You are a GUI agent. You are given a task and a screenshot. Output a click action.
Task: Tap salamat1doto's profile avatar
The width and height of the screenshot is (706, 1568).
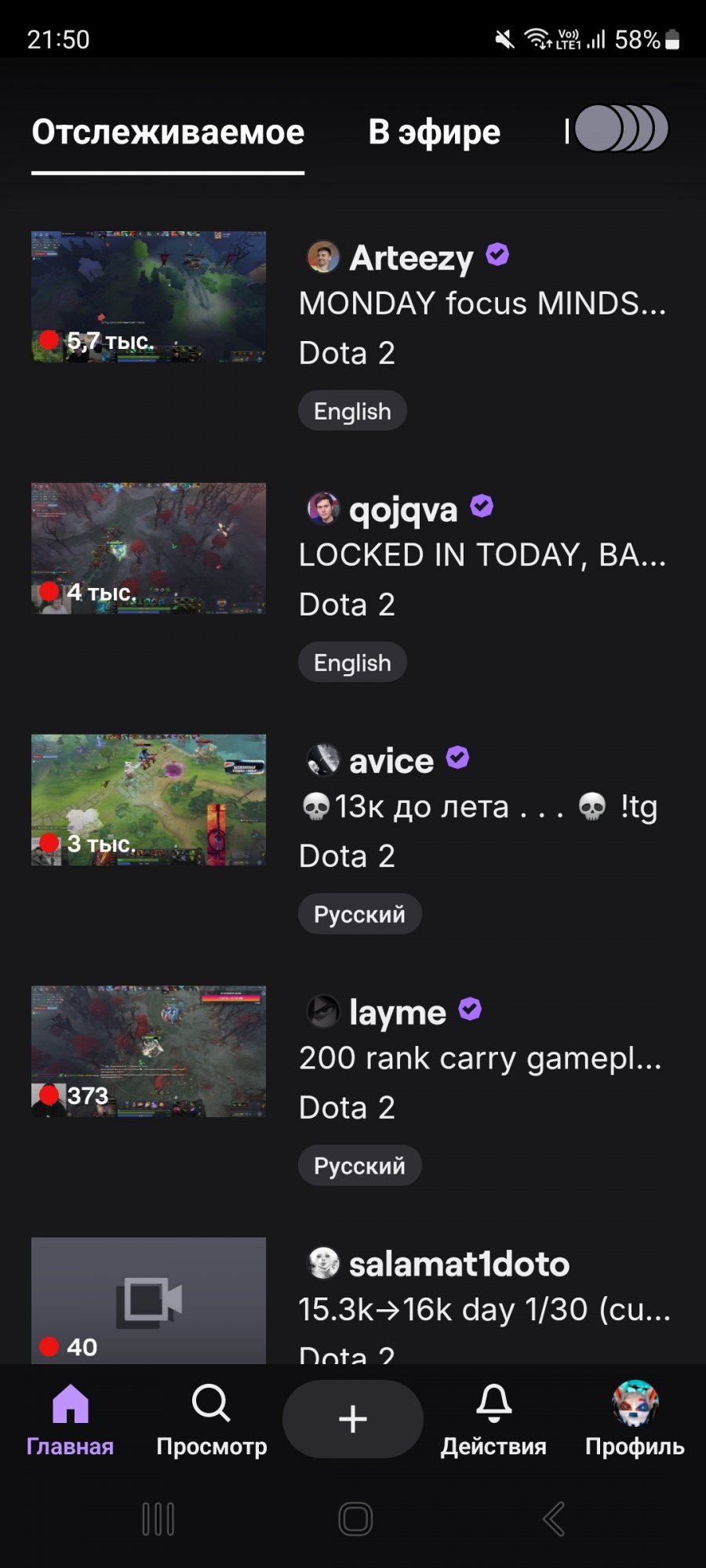[323, 1264]
